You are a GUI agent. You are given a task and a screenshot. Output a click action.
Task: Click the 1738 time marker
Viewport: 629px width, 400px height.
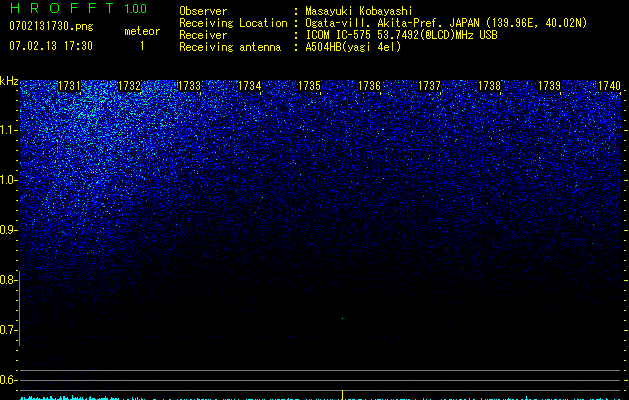click(x=489, y=86)
